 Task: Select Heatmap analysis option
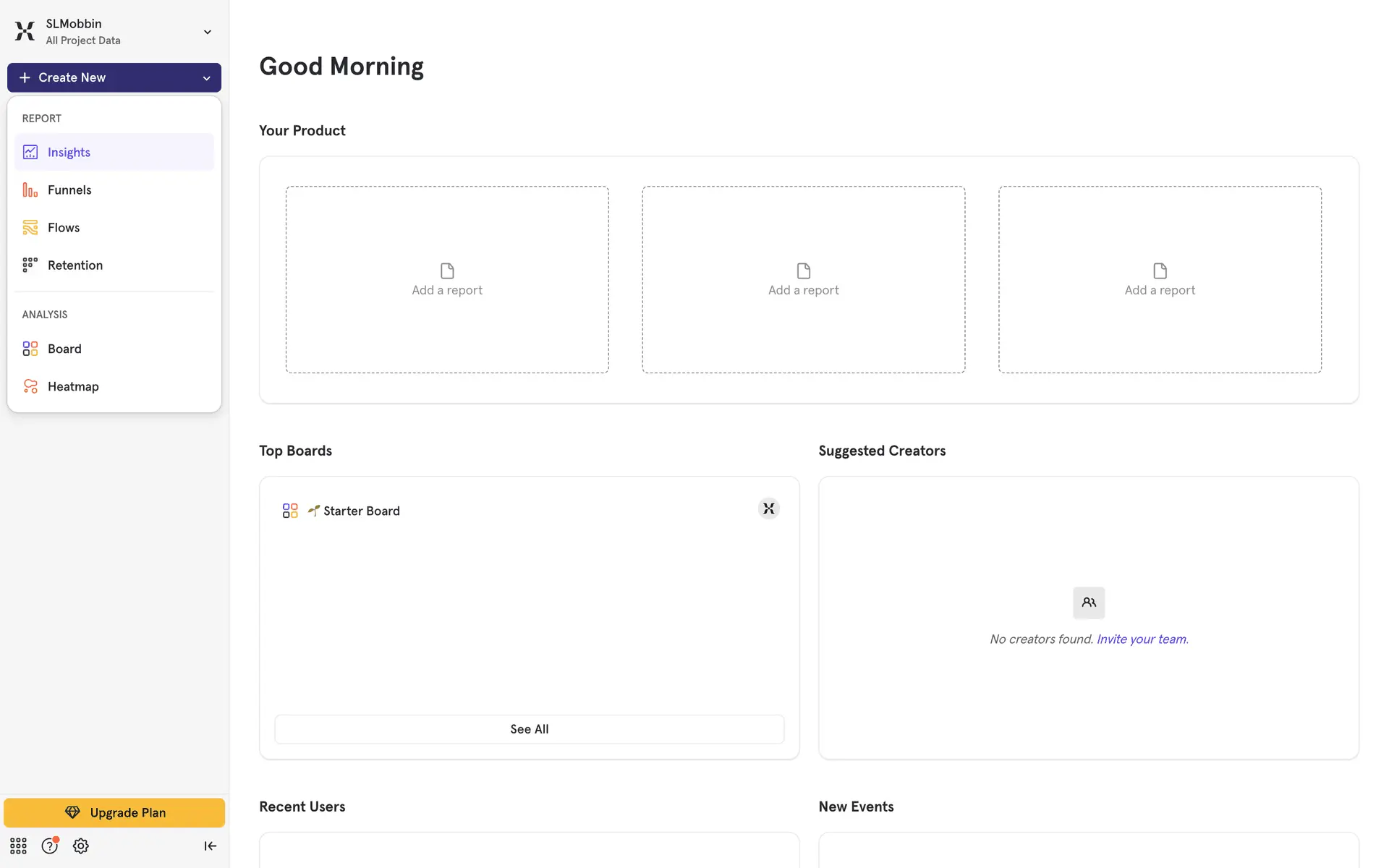pos(73,386)
